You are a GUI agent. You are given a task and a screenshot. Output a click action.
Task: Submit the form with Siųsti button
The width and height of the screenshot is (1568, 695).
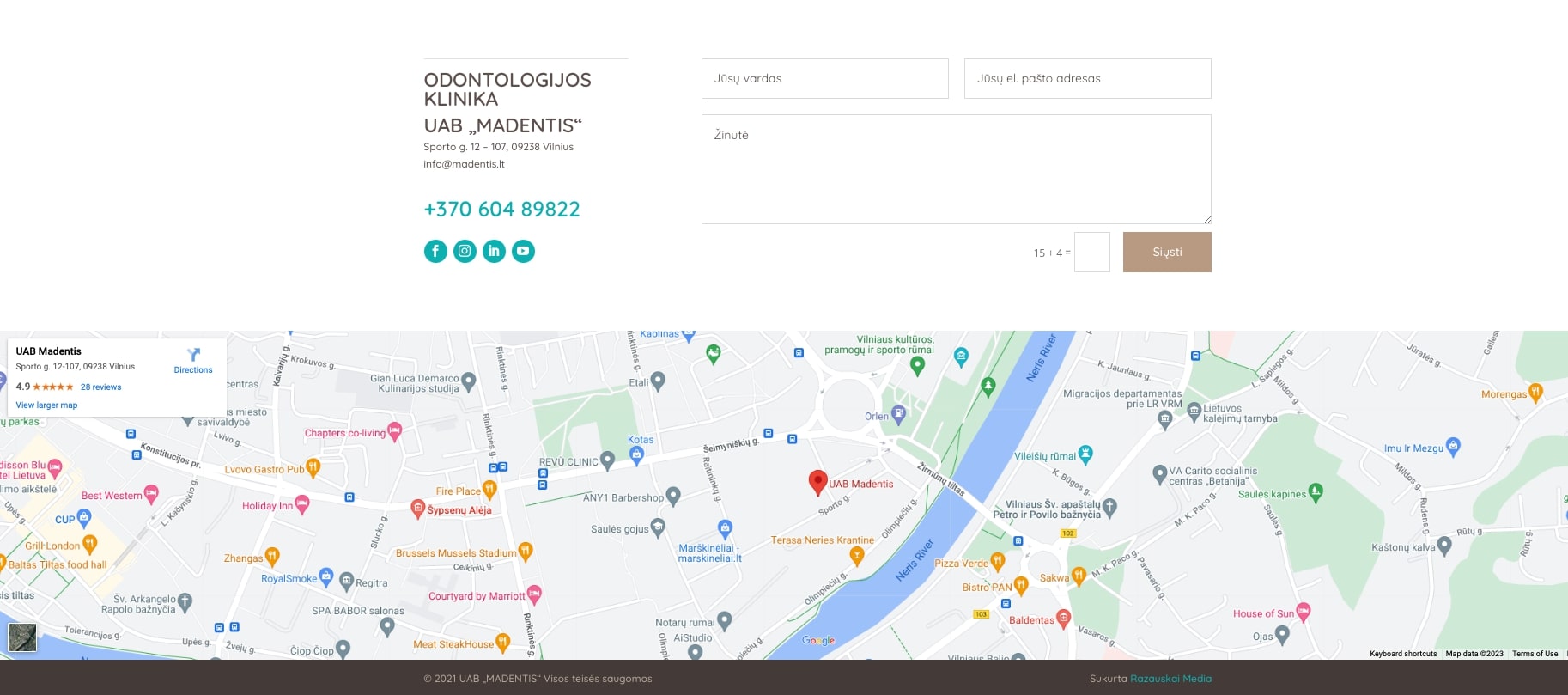[1167, 253]
